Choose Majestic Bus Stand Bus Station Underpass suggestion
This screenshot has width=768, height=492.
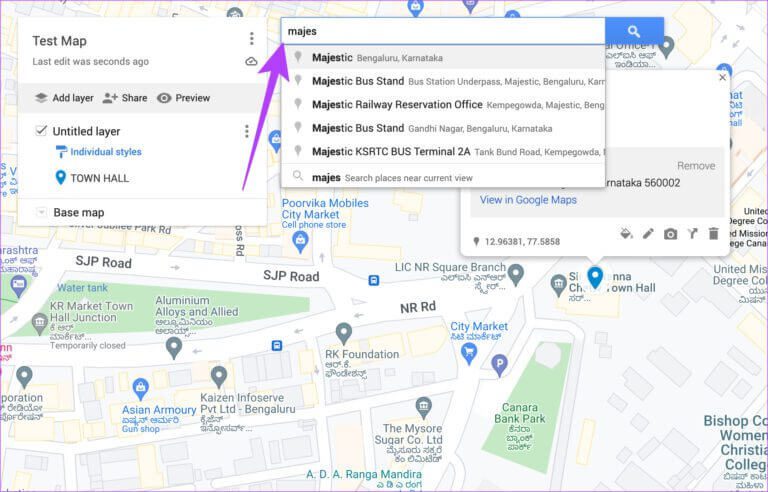point(443,81)
